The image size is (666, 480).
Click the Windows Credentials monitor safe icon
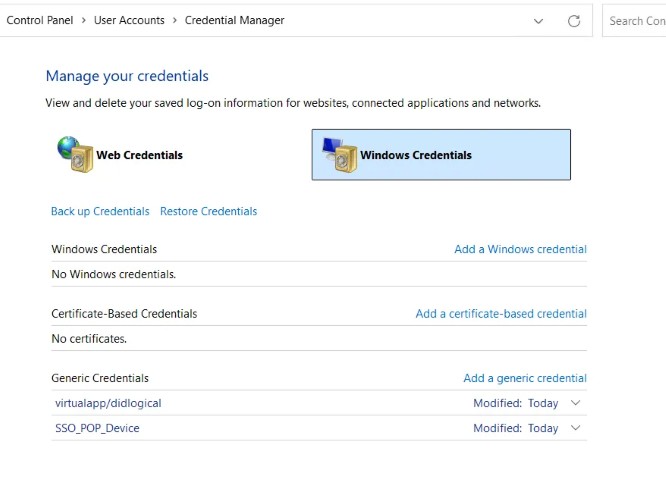pyautogui.click(x=339, y=155)
